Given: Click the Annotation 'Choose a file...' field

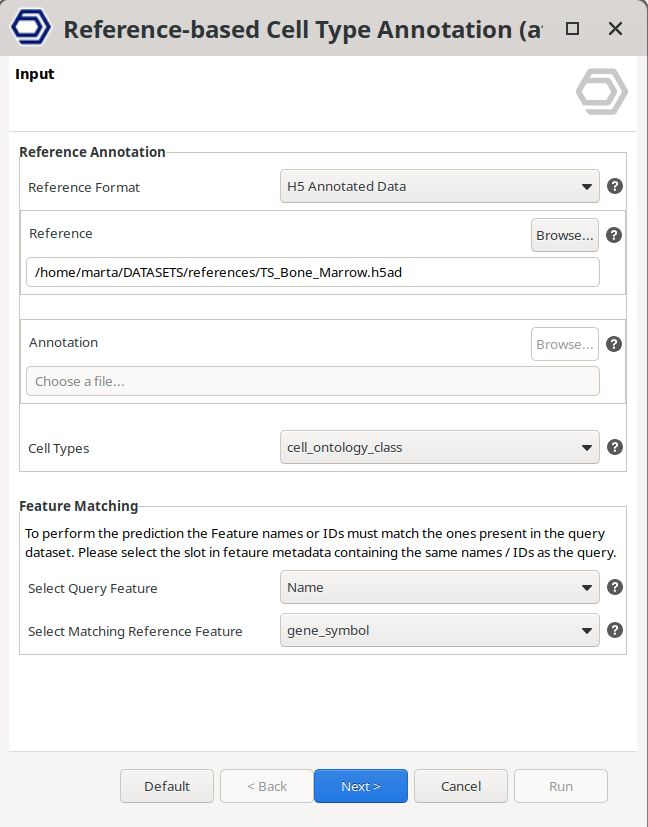Looking at the screenshot, I should click(312, 381).
